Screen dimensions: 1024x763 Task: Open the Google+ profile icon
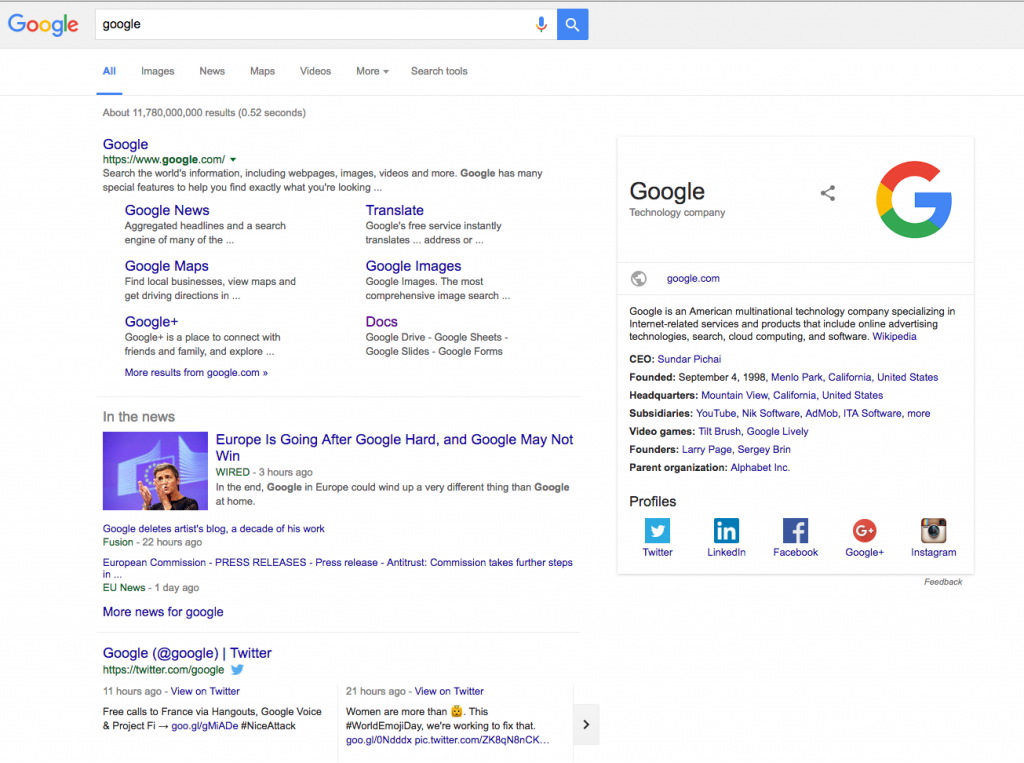[x=865, y=530]
